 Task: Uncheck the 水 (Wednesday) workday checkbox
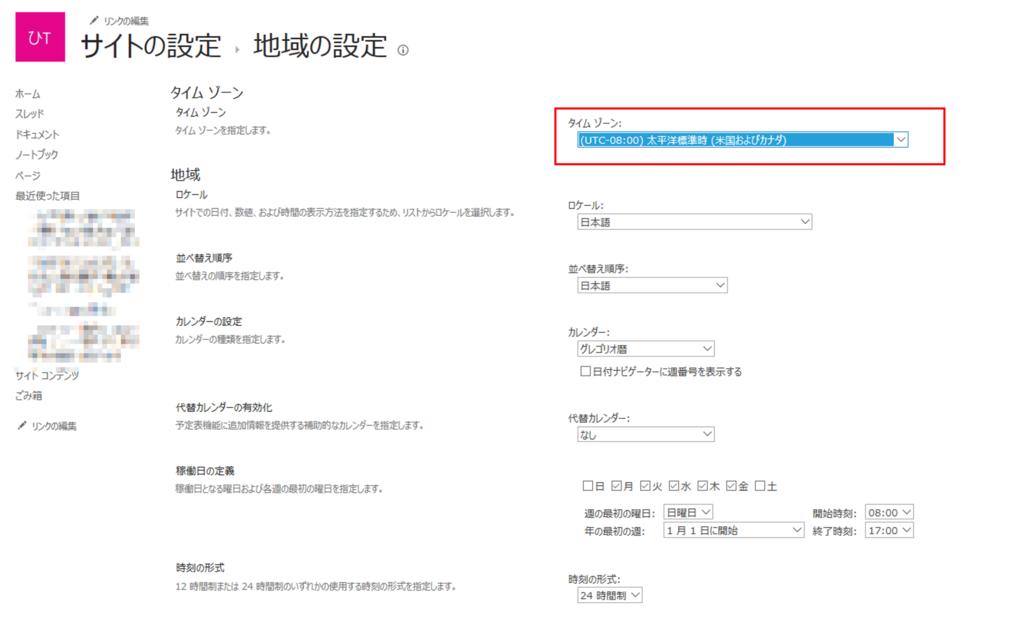[x=674, y=486]
